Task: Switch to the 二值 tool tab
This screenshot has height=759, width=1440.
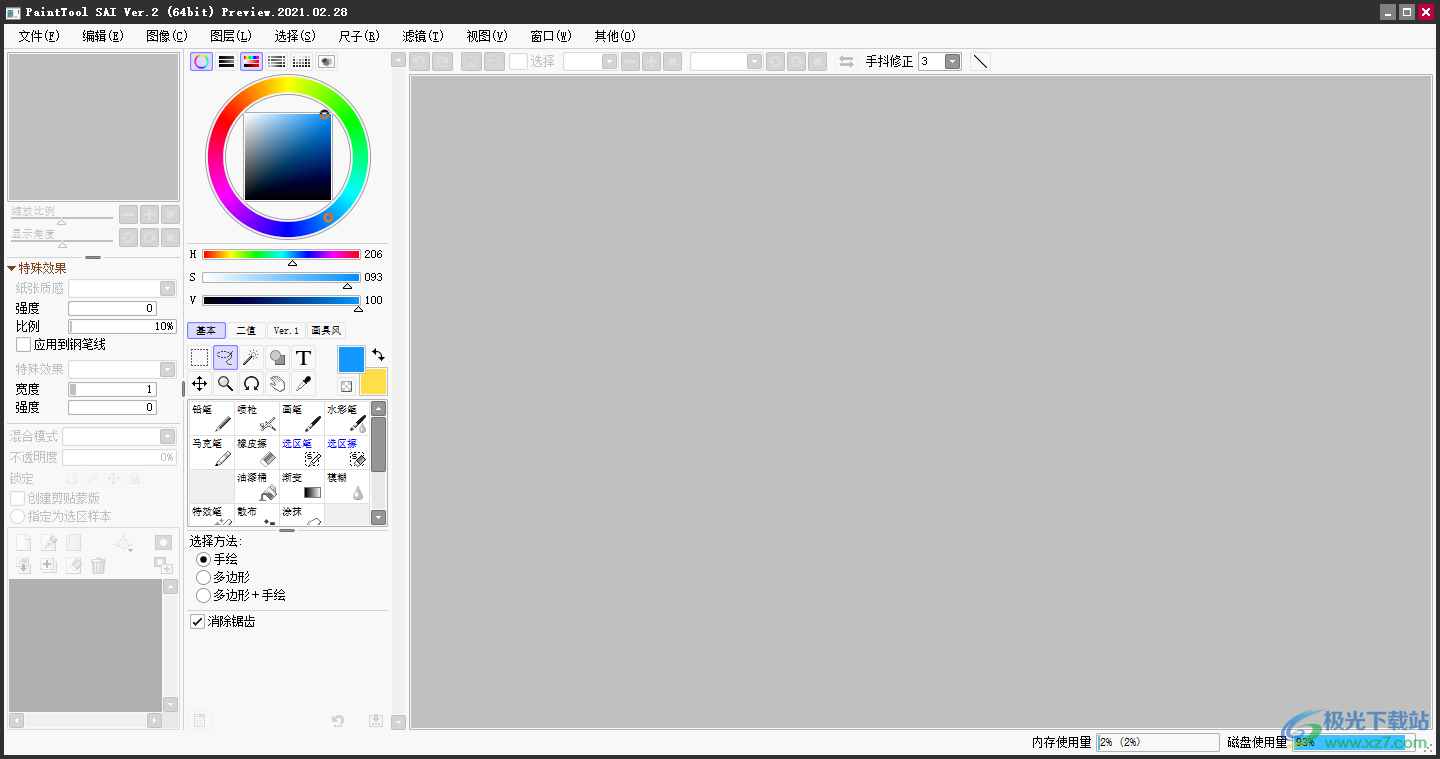Action: (246, 330)
